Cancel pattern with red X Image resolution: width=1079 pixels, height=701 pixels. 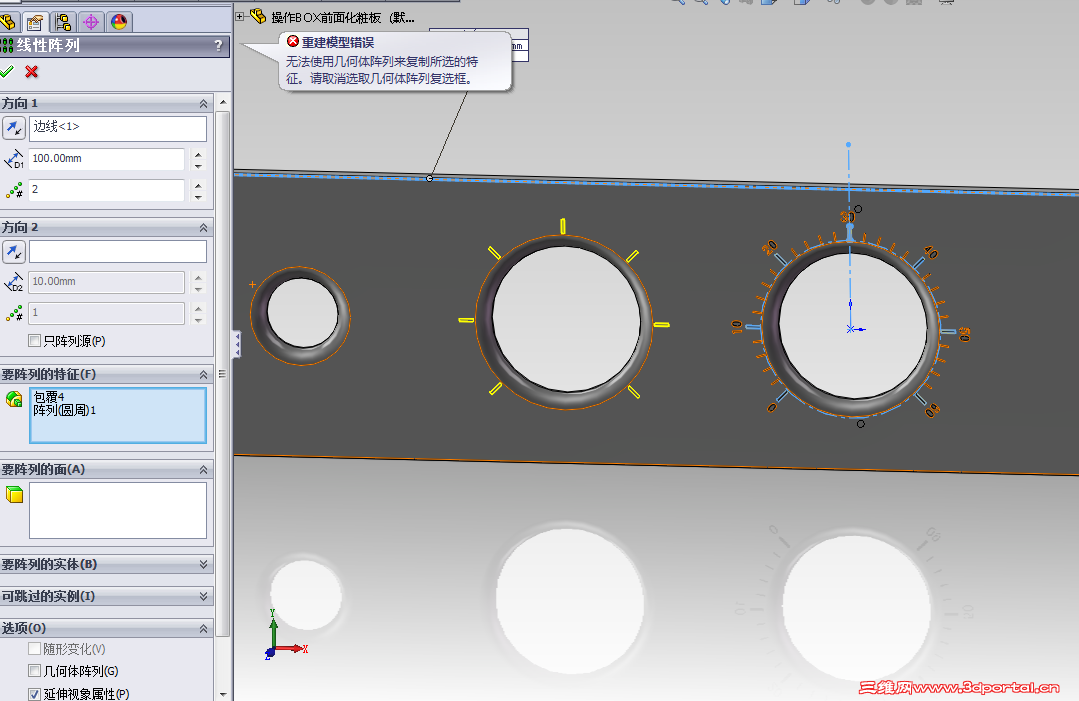pyautogui.click(x=32, y=72)
